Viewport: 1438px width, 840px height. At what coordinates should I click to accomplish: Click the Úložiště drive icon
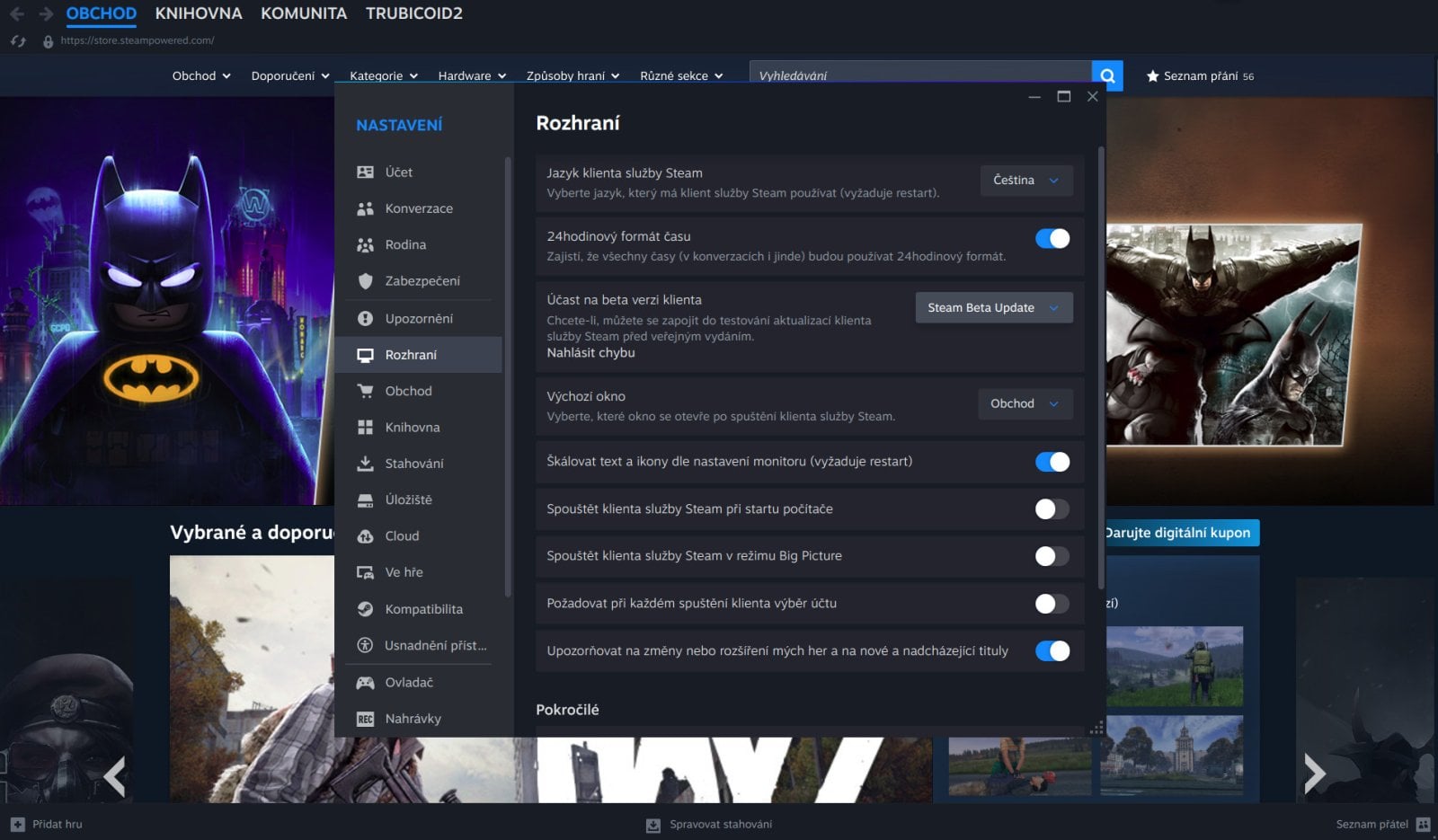365,500
